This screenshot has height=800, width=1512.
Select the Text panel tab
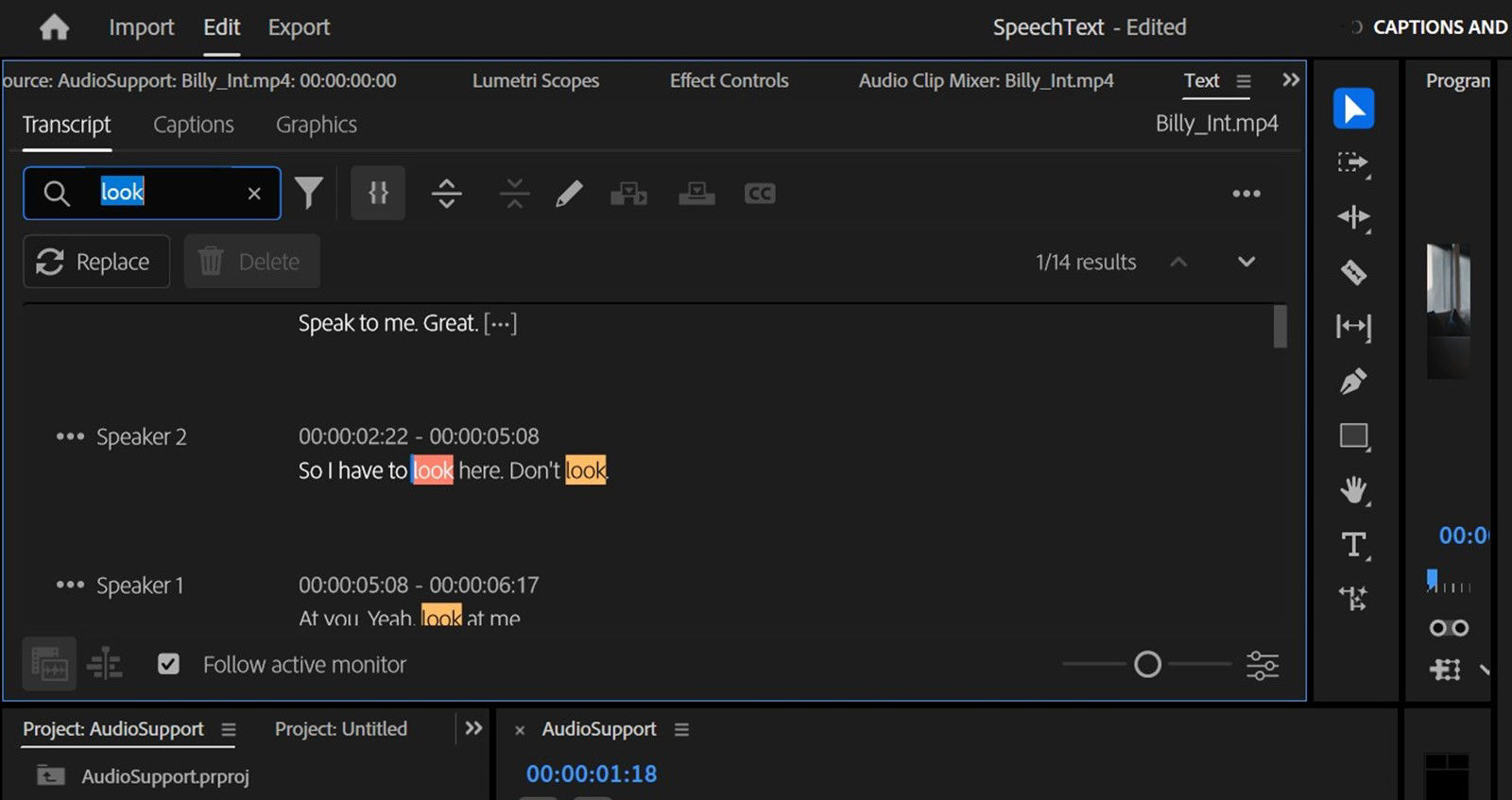(x=1202, y=80)
